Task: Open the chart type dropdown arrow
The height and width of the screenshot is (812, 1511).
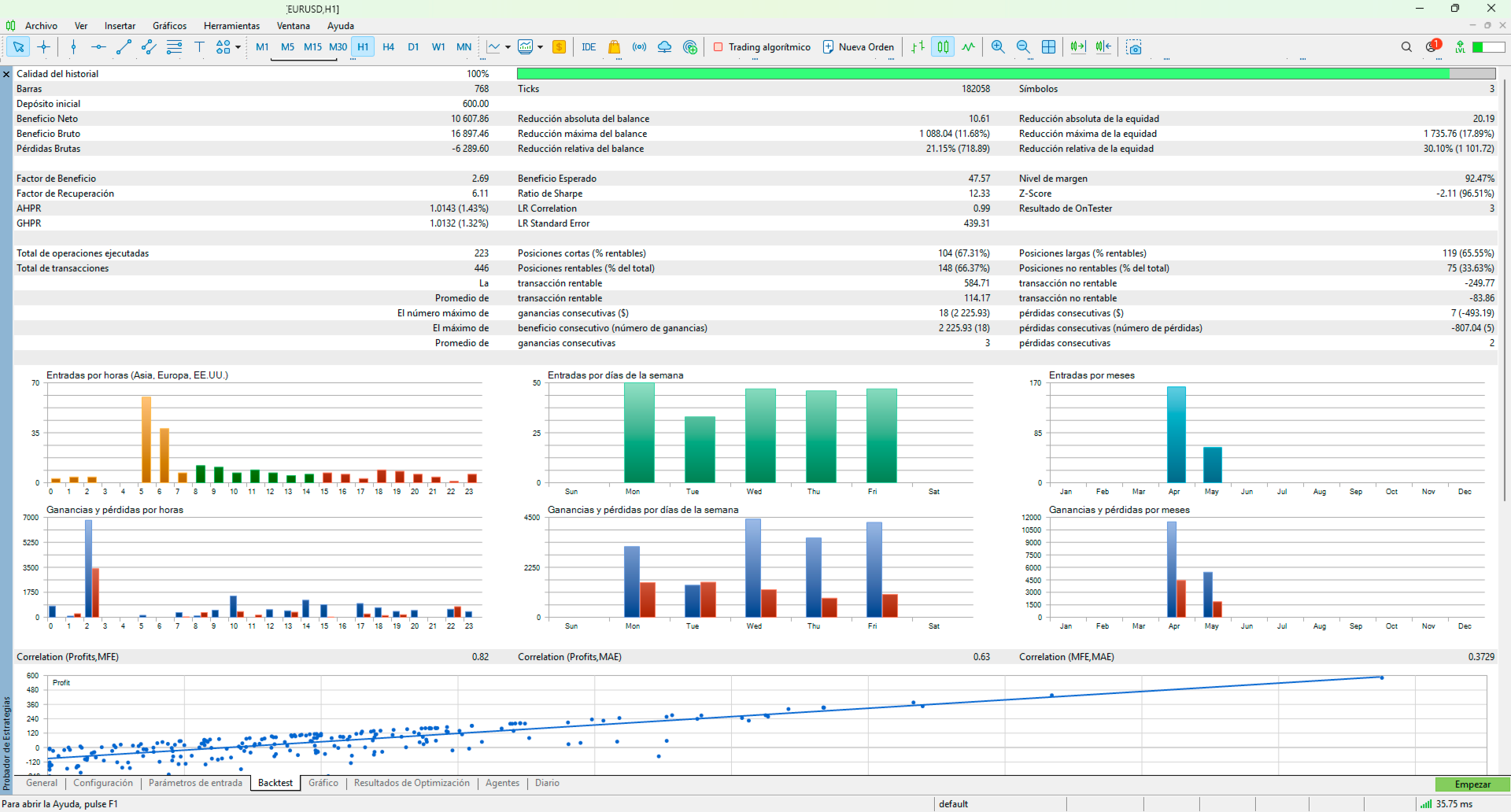Action: (x=508, y=47)
